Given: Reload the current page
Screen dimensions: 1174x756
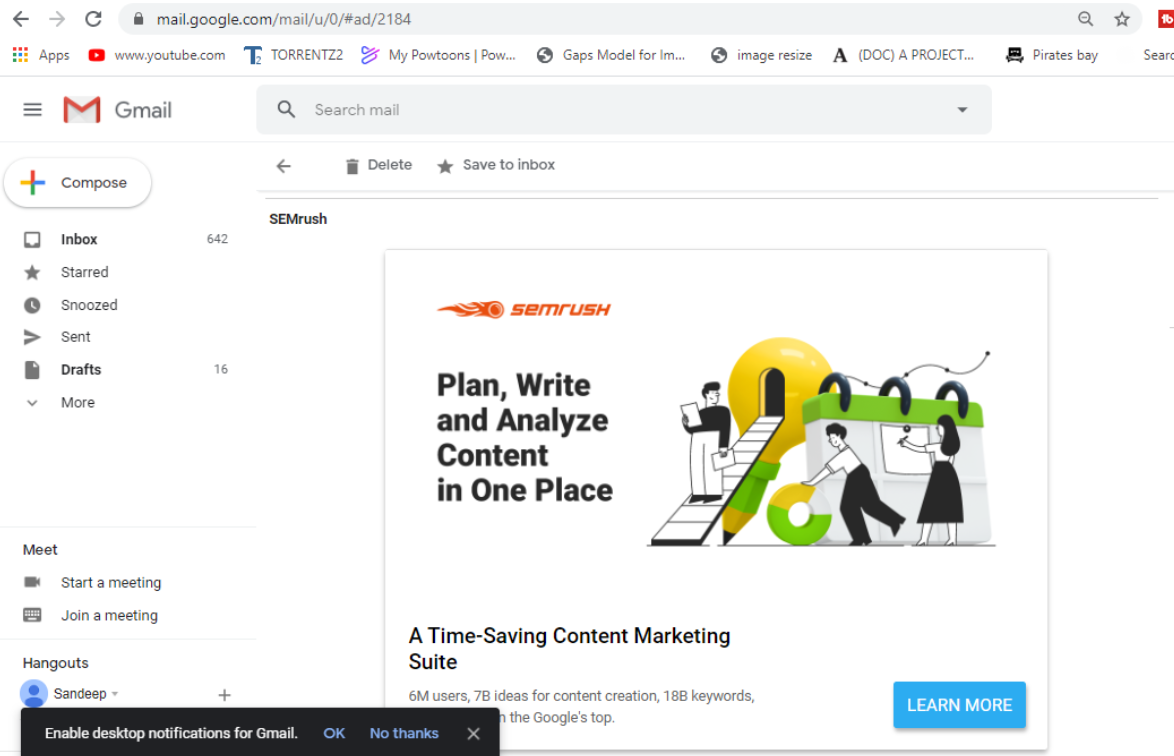Looking at the screenshot, I should [93, 19].
